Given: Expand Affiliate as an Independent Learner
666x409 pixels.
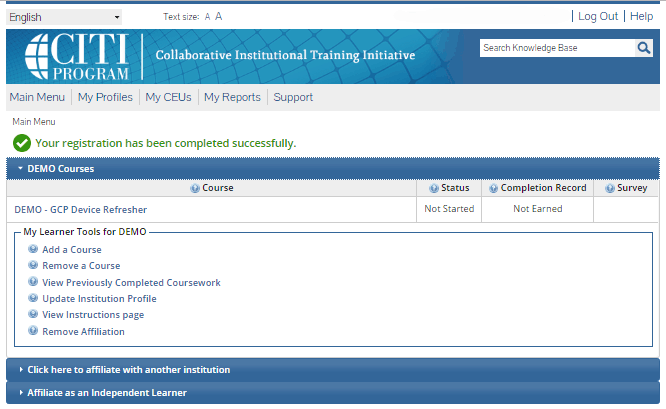Looking at the screenshot, I should click(333, 393).
